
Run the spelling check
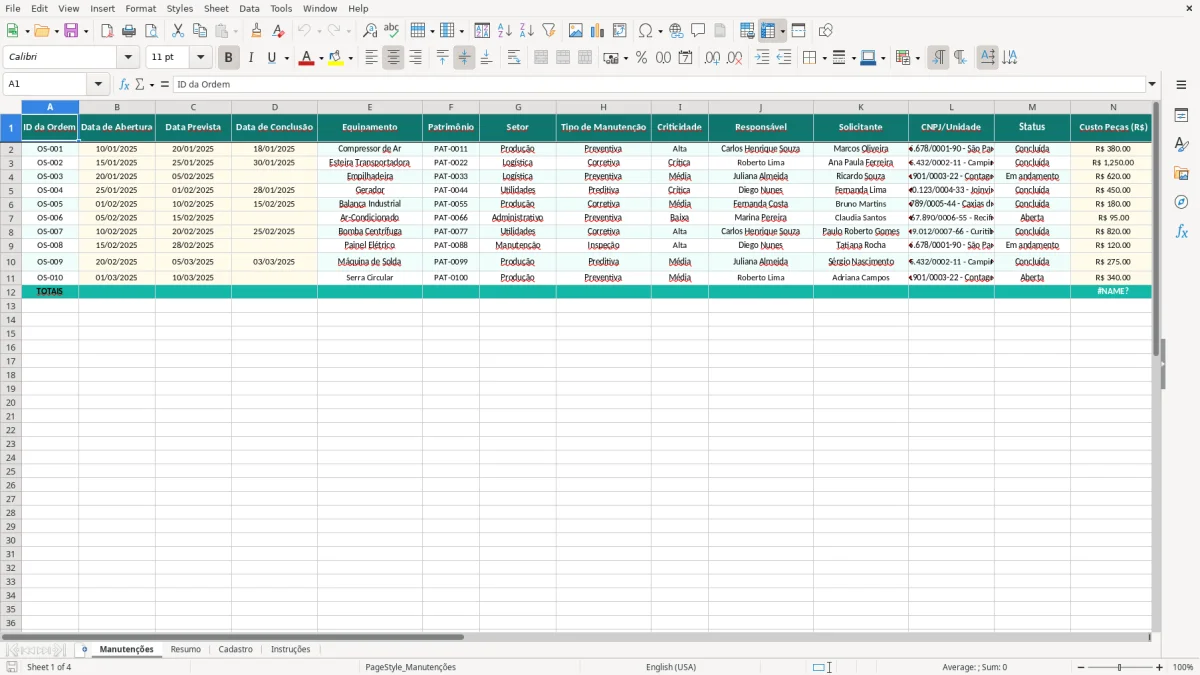[392, 31]
